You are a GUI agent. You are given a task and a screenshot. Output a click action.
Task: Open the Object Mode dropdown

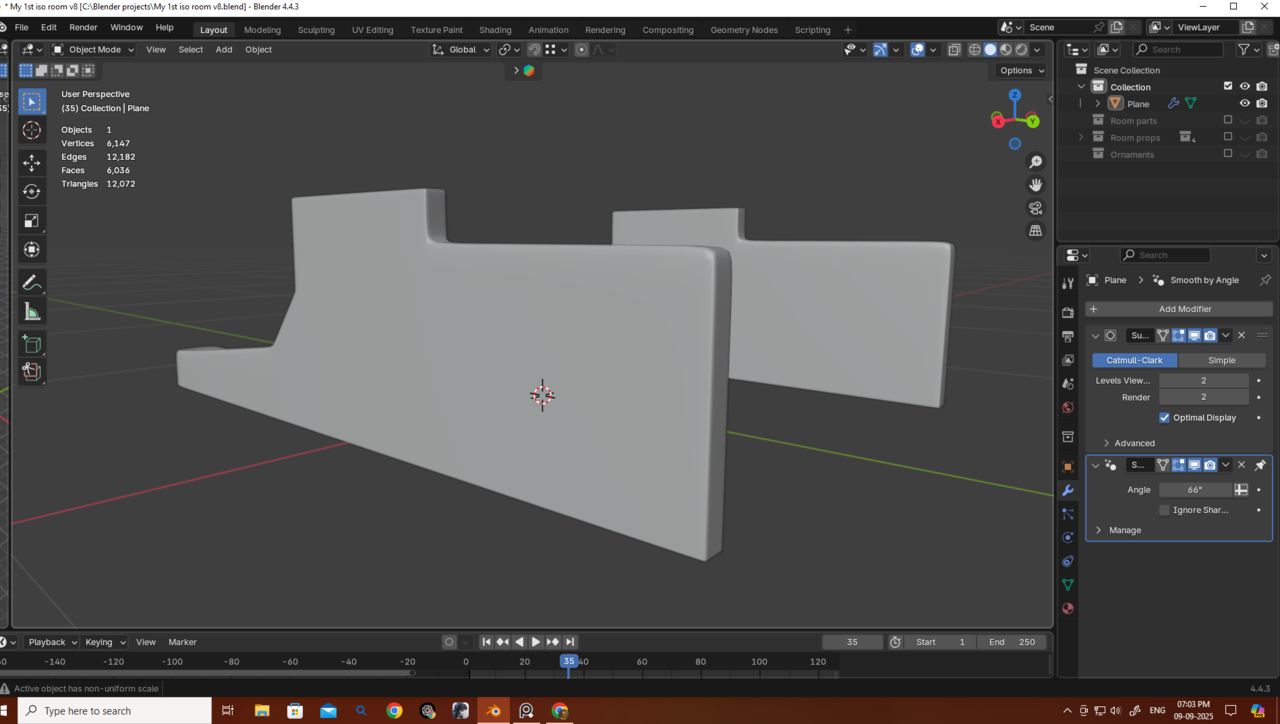point(93,49)
